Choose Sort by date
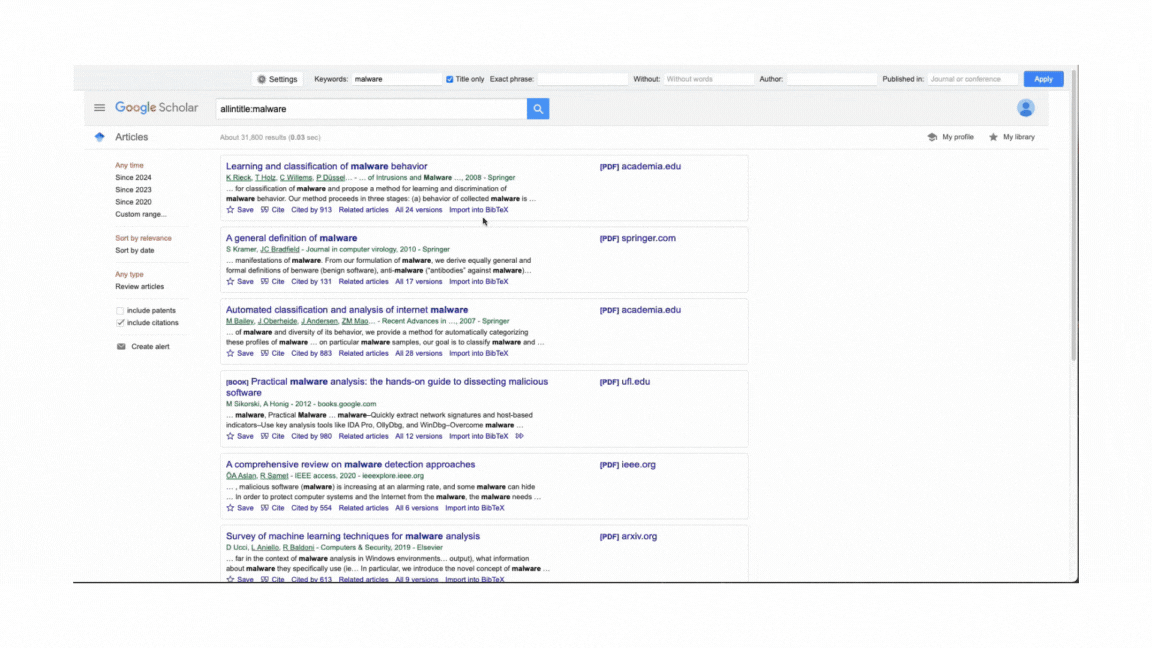Screen dimensions: 1152x648 (x=134, y=251)
